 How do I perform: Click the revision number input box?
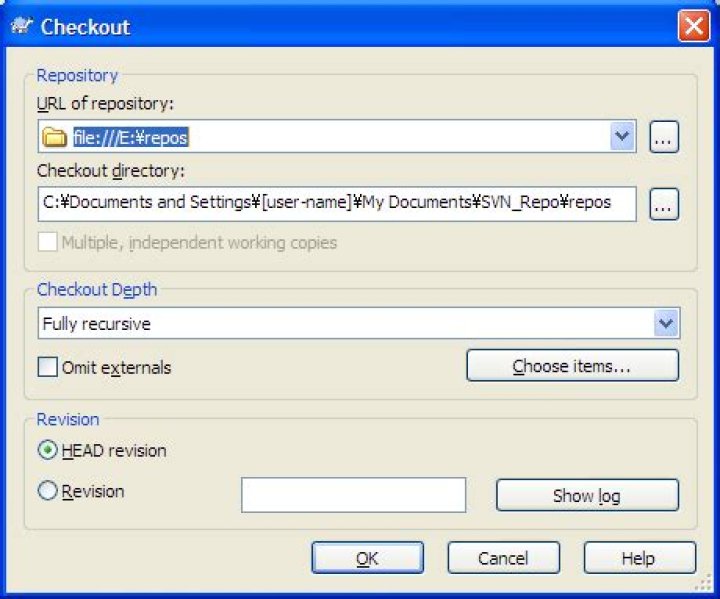pos(354,495)
